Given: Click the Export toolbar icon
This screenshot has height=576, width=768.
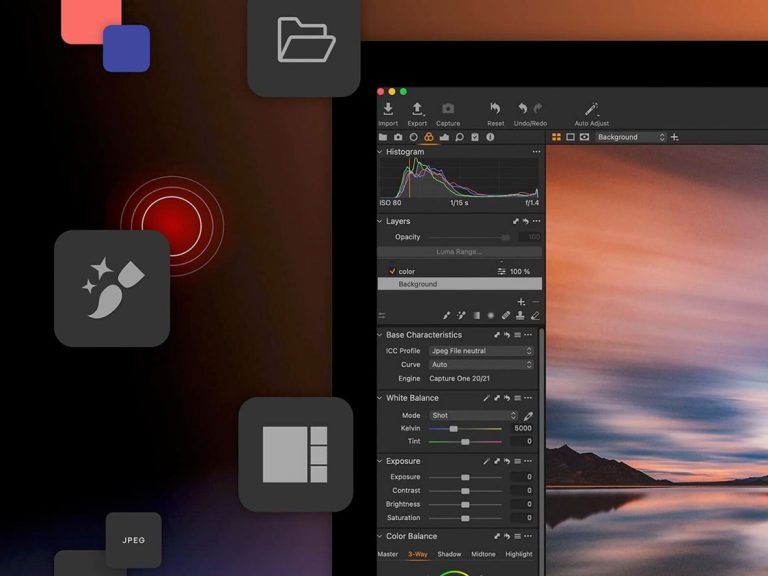Looking at the screenshot, I should (x=417, y=109).
